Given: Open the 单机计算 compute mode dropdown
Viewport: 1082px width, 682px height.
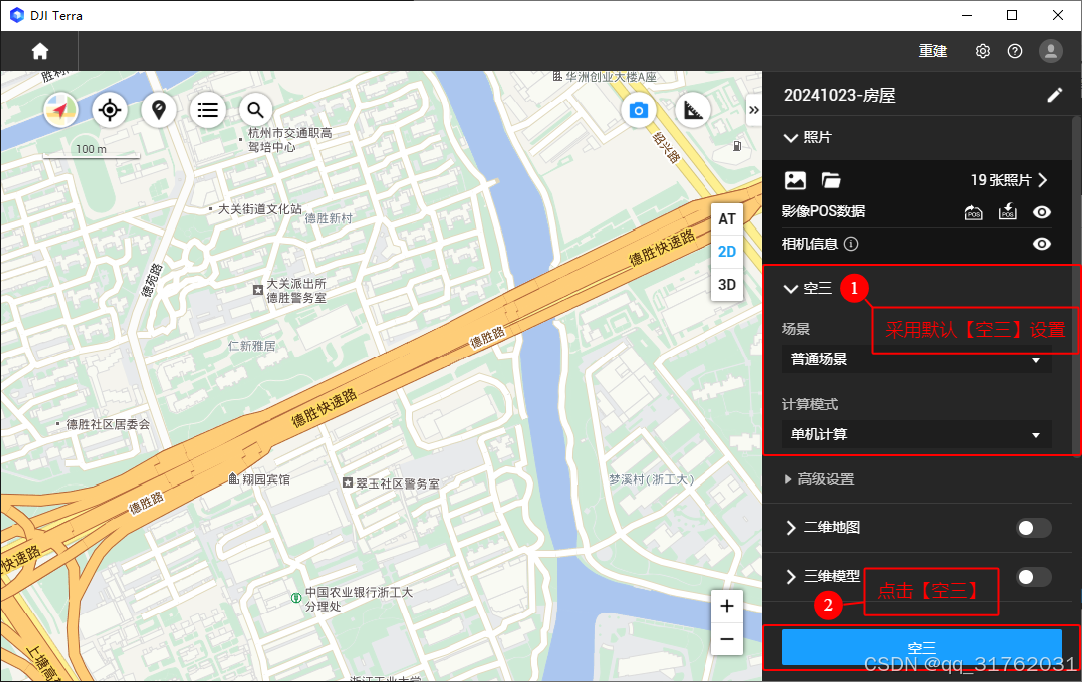Looking at the screenshot, I should 916,434.
